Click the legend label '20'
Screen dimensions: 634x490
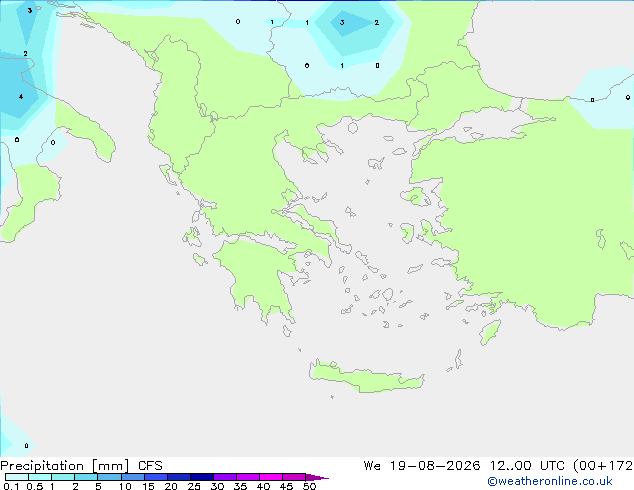coord(171,486)
